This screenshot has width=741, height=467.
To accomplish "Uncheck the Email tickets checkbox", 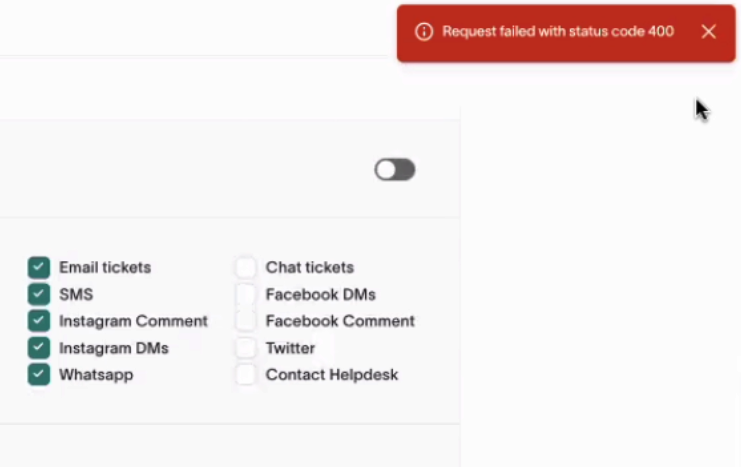I will pos(39,268).
